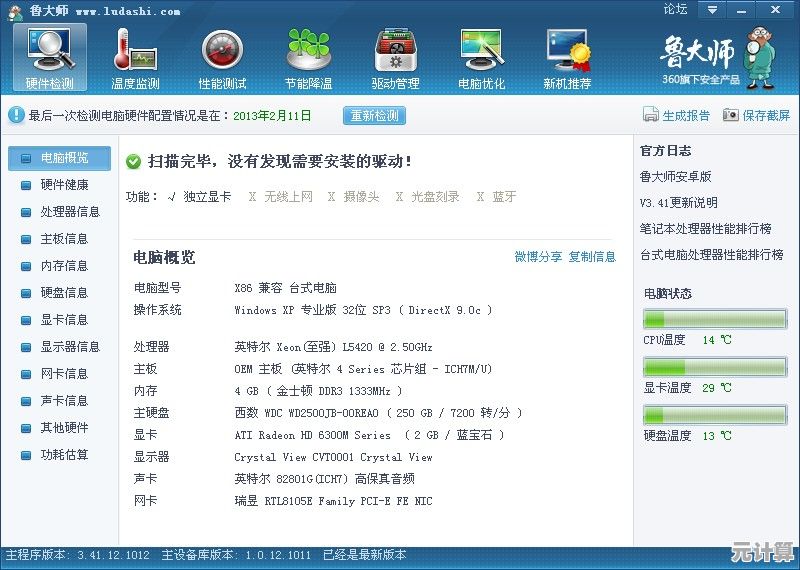Click the 保存截屏 camera icon
This screenshot has width=800, height=570.
tap(730, 116)
